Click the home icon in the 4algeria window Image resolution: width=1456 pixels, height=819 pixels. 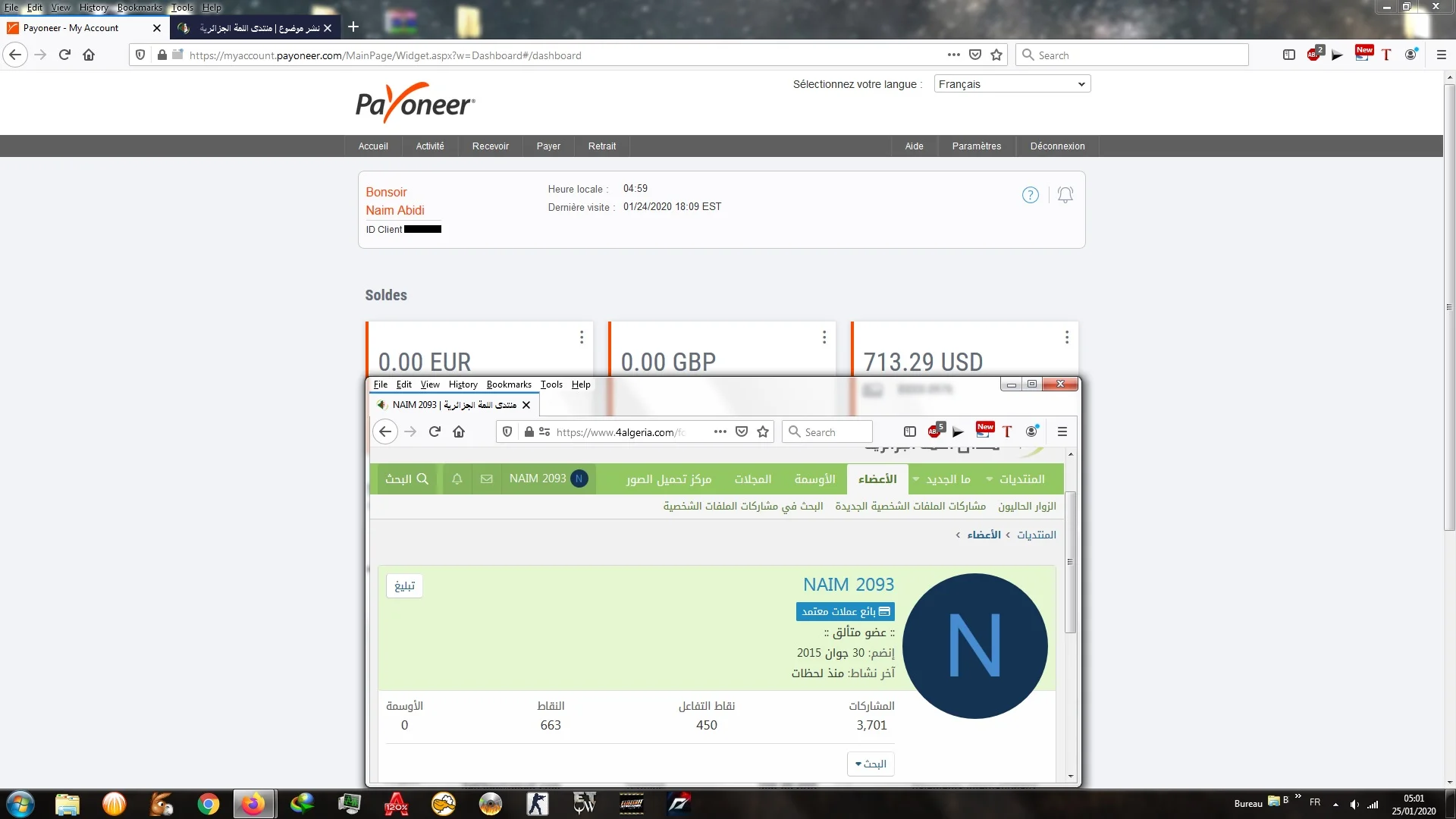pyautogui.click(x=459, y=431)
